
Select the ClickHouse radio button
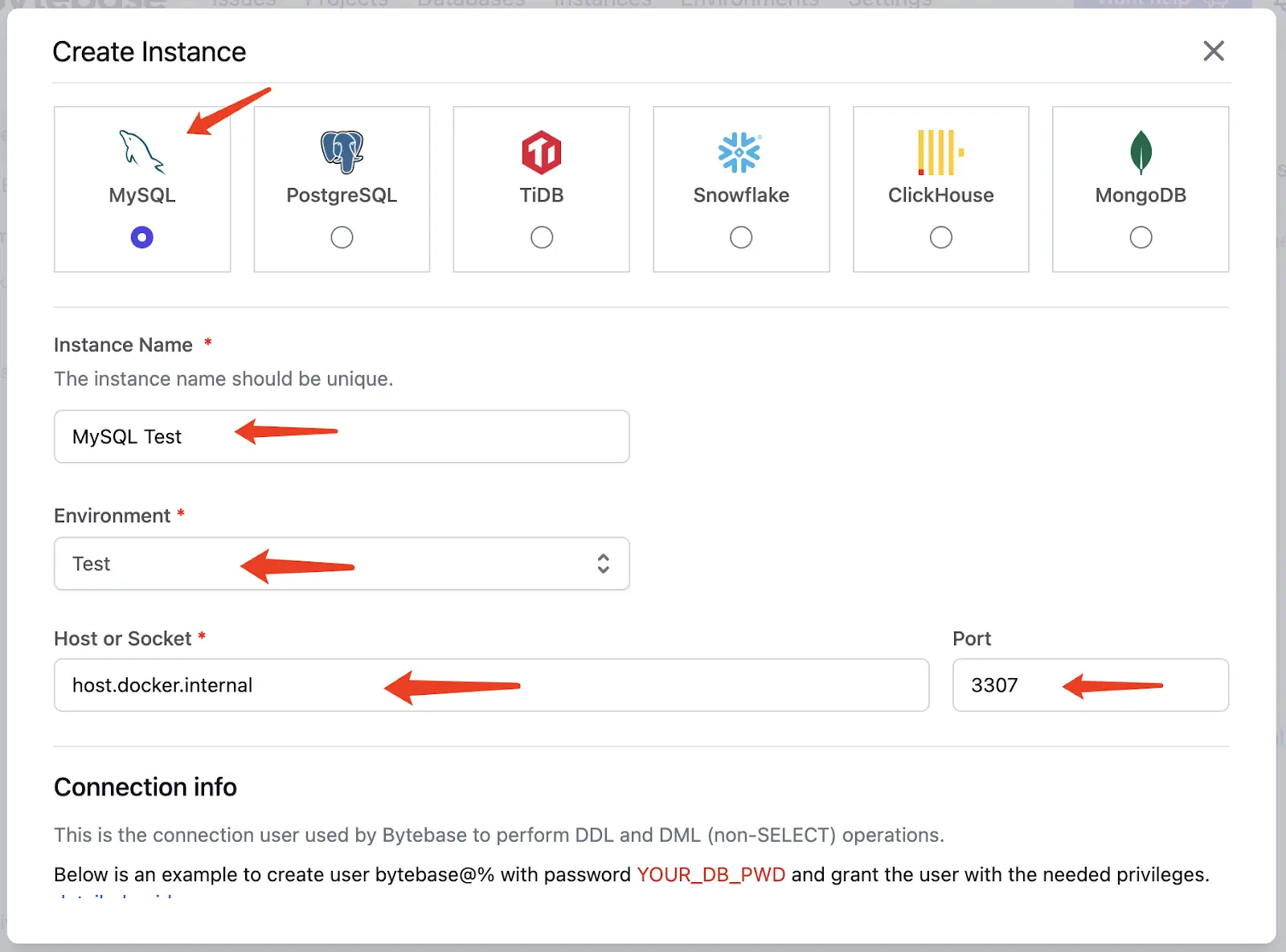click(941, 238)
